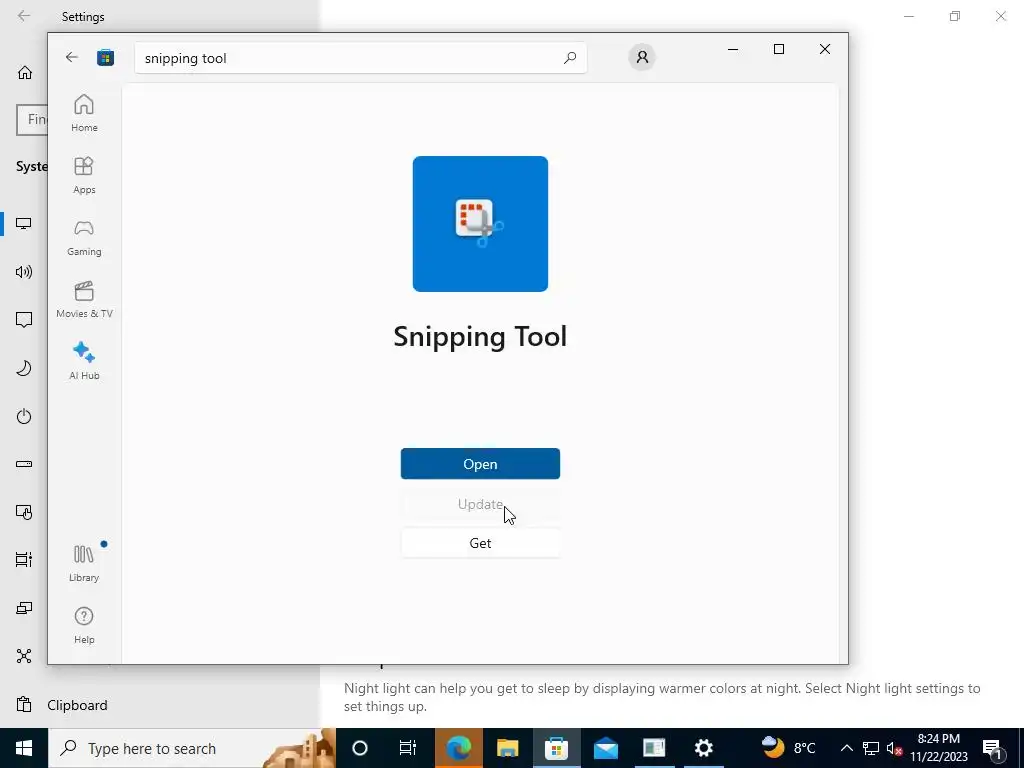Click Settings window Home icon
This screenshot has width=1024, height=768.
pyautogui.click(x=25, y=72)
